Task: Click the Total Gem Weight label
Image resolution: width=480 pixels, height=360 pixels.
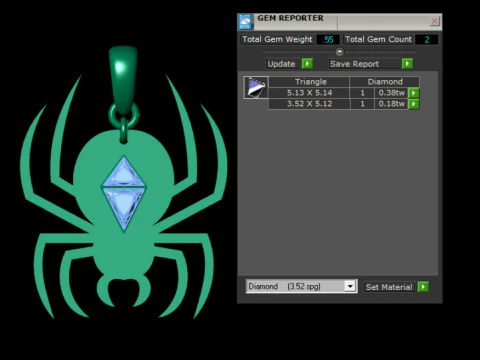Action: (x=277, y=39)
